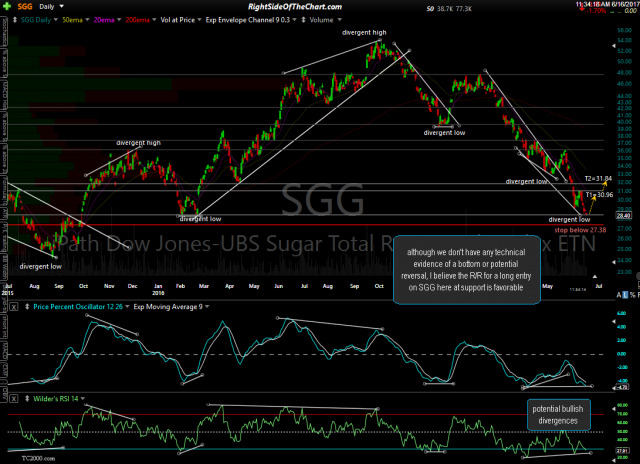Open the 20ema indicator dropdown
Screen dimensions: 640x464
[119, 20]
